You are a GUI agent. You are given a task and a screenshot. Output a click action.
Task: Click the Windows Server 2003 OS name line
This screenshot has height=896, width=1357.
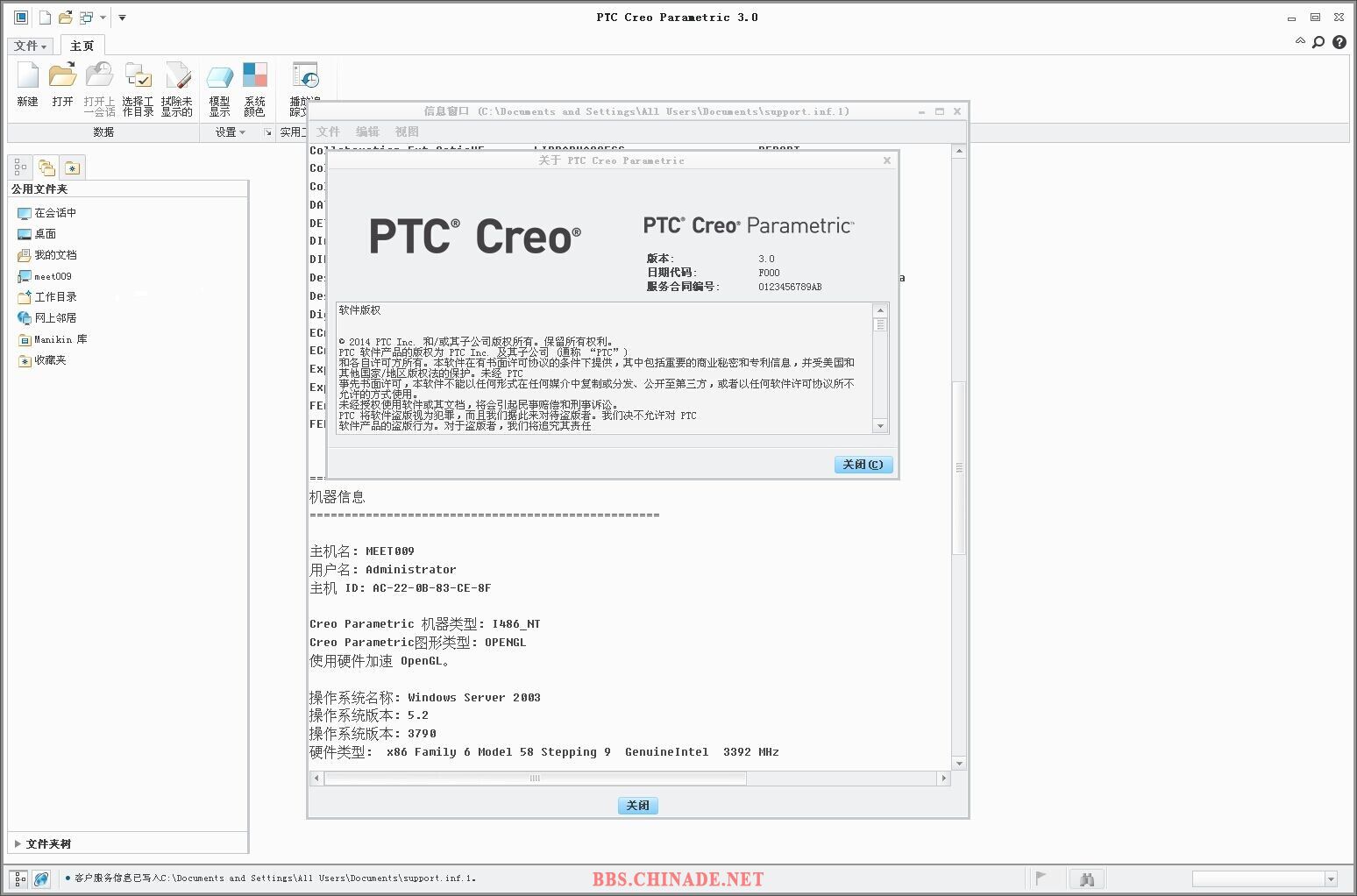[425, 698]
